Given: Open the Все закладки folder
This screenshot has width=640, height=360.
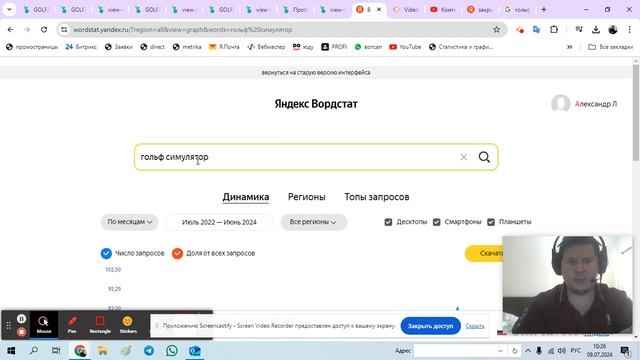Looking at the screenshot, I should [611, 47].
